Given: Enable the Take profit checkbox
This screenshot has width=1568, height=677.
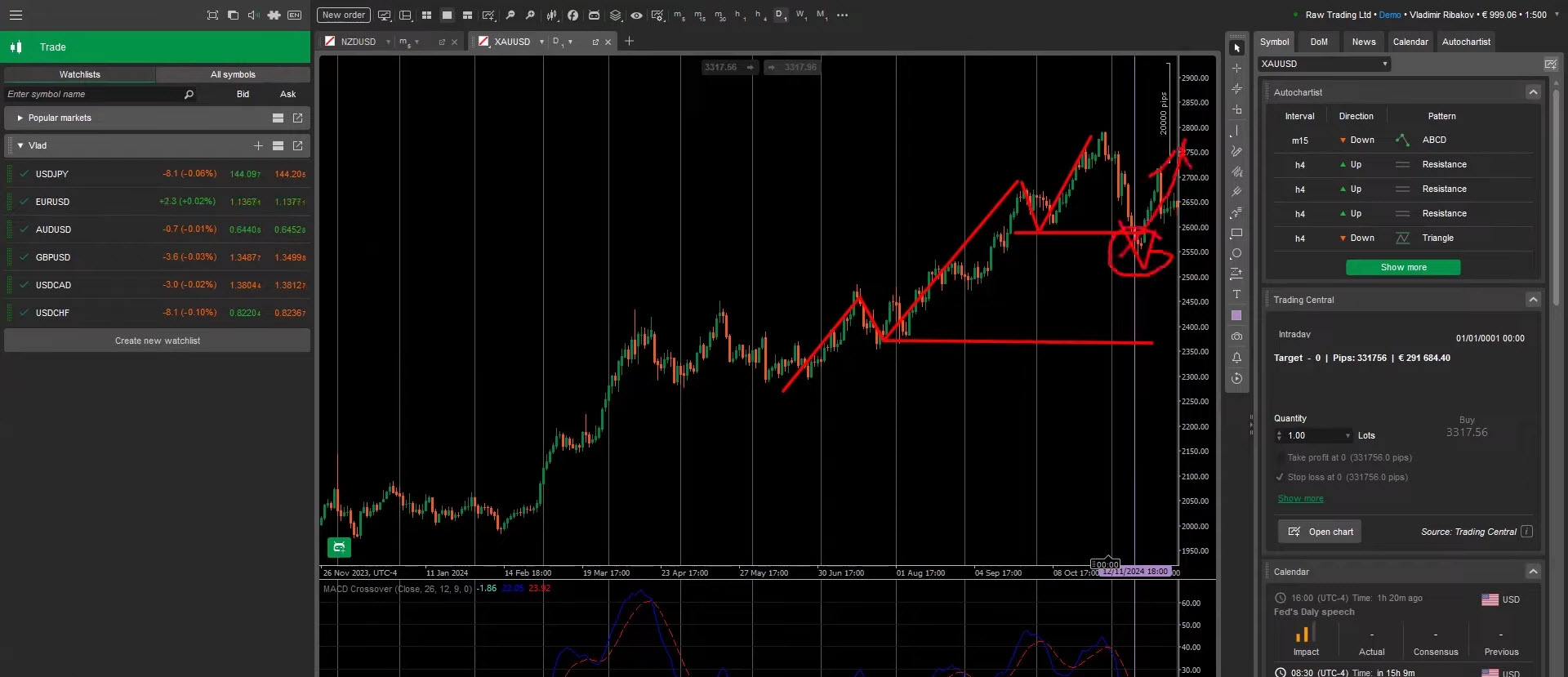Looking at the screenshot, I should 1280,457.
